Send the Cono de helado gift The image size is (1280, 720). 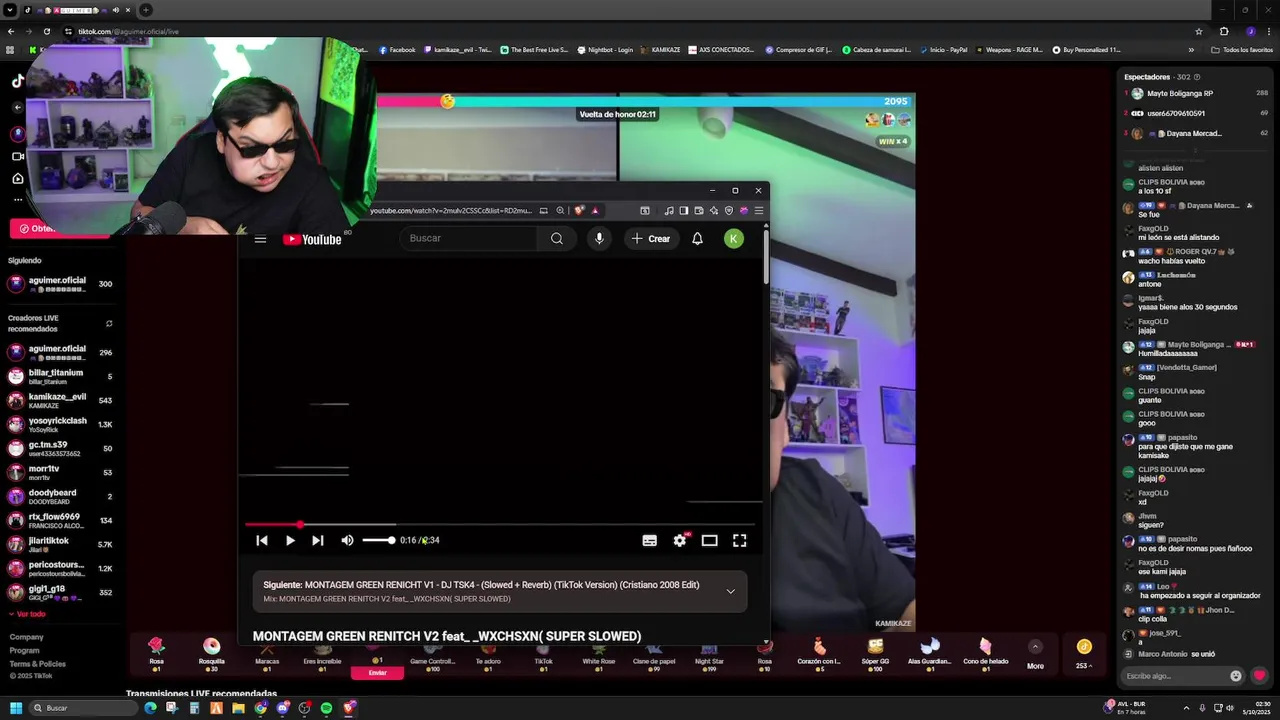tap(985, 652)
